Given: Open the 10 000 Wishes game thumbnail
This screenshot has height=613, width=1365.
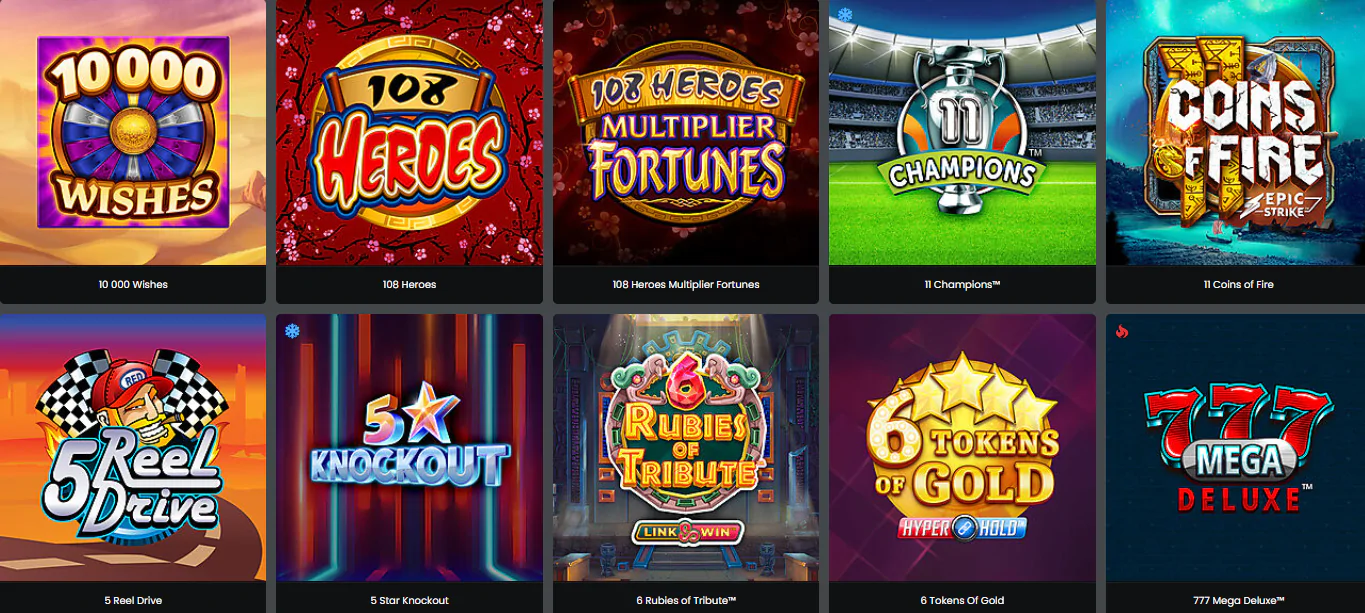Looking at the screenshot, I should click(x=133, y=132).
